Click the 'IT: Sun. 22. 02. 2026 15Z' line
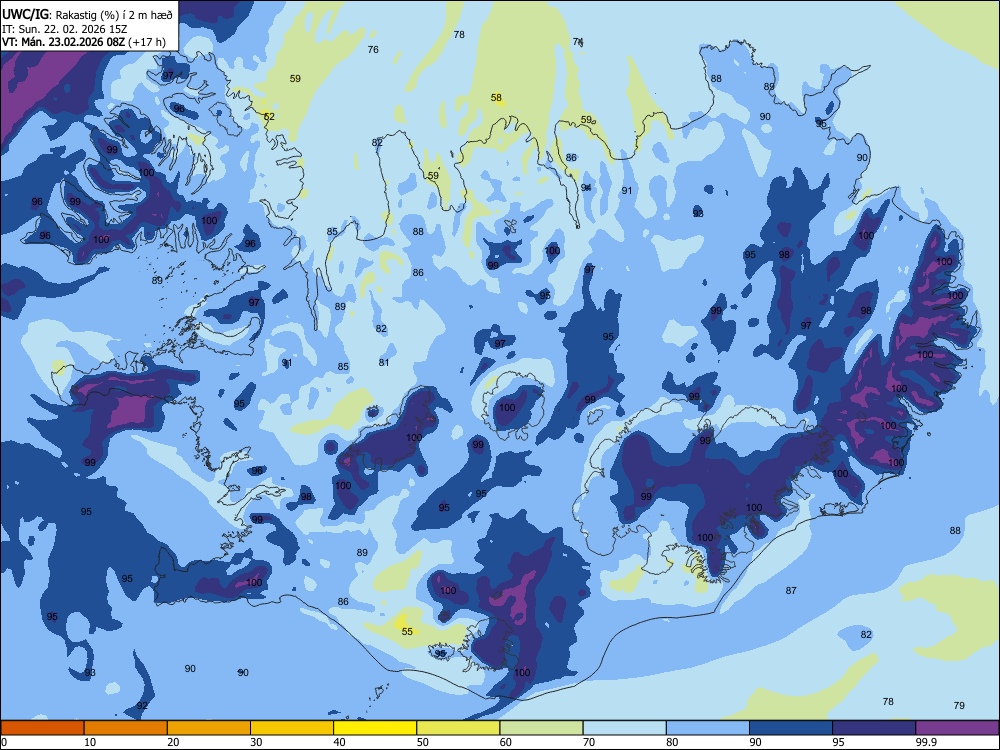Image resolution: width=1000 pixels, height=750 pixels. tap(65, 29)
